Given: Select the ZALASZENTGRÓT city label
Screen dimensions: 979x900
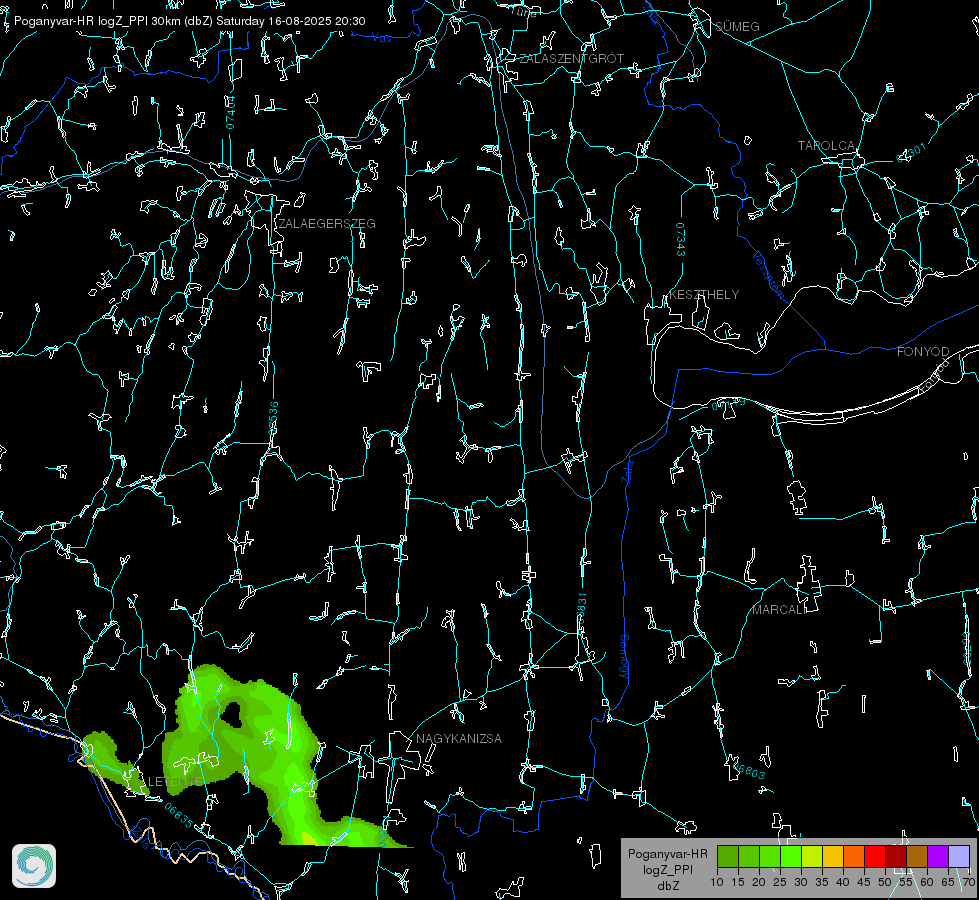Looking at the screenshot, I should click(x=571, y=59).
